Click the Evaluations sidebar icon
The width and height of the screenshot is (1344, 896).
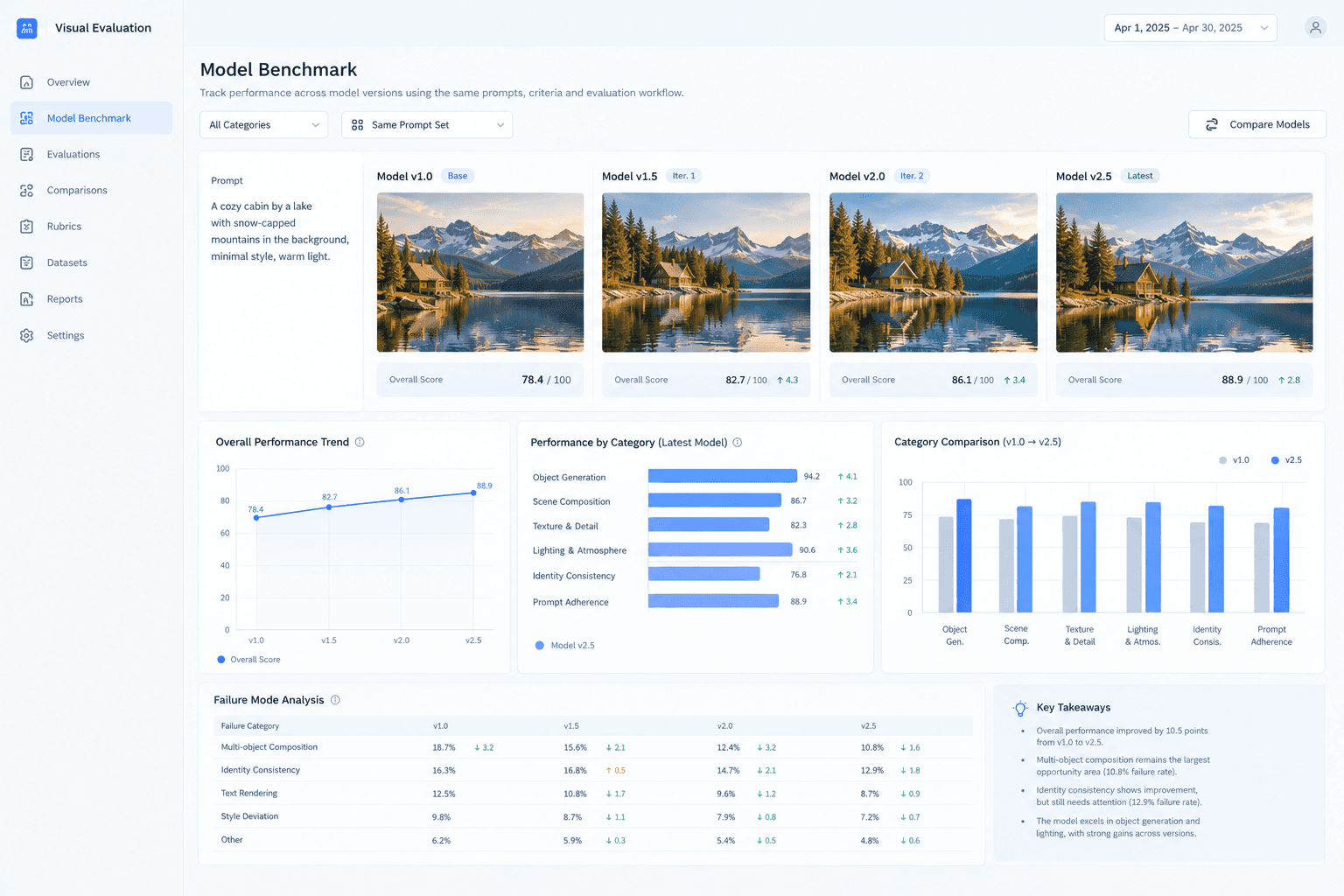(27, 154)
